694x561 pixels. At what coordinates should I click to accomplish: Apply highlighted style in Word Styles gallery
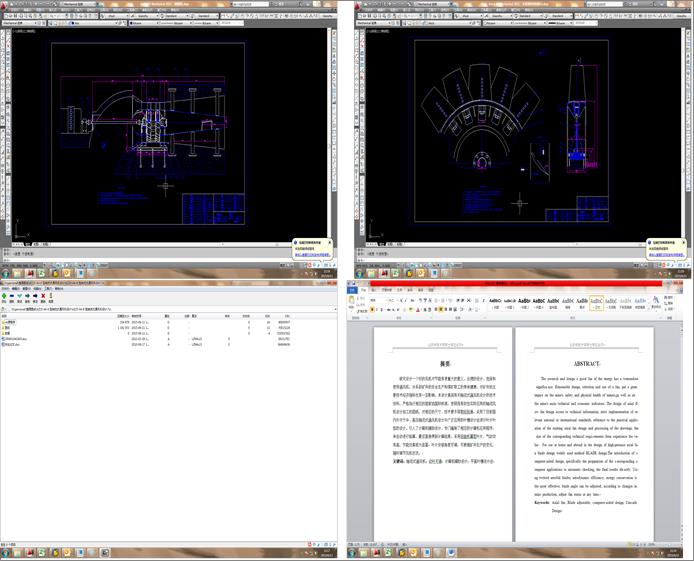pyautogui.click(x=597, y=303)
